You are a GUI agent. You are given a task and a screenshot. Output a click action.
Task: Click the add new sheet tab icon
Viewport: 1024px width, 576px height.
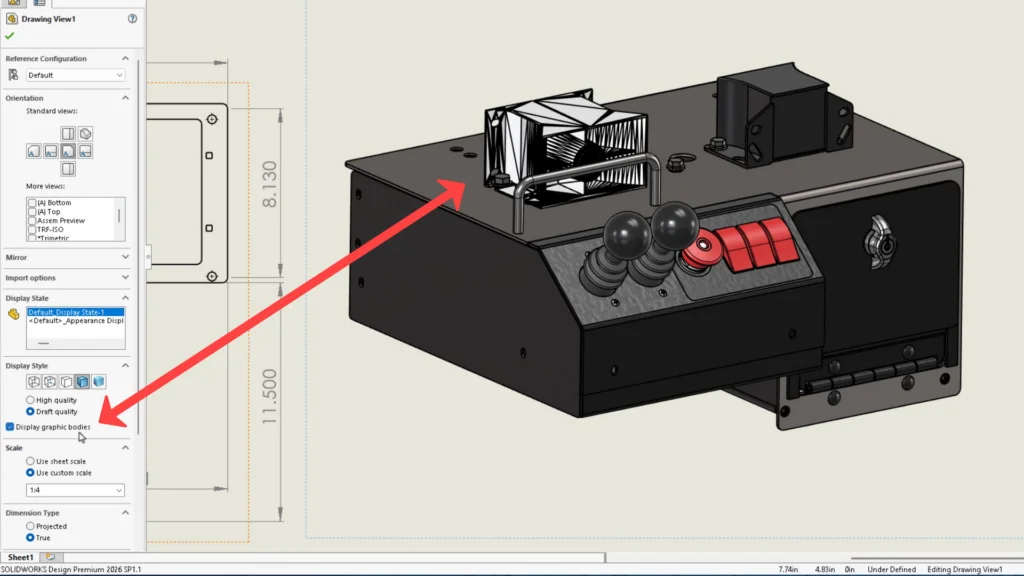coord(50,557)
